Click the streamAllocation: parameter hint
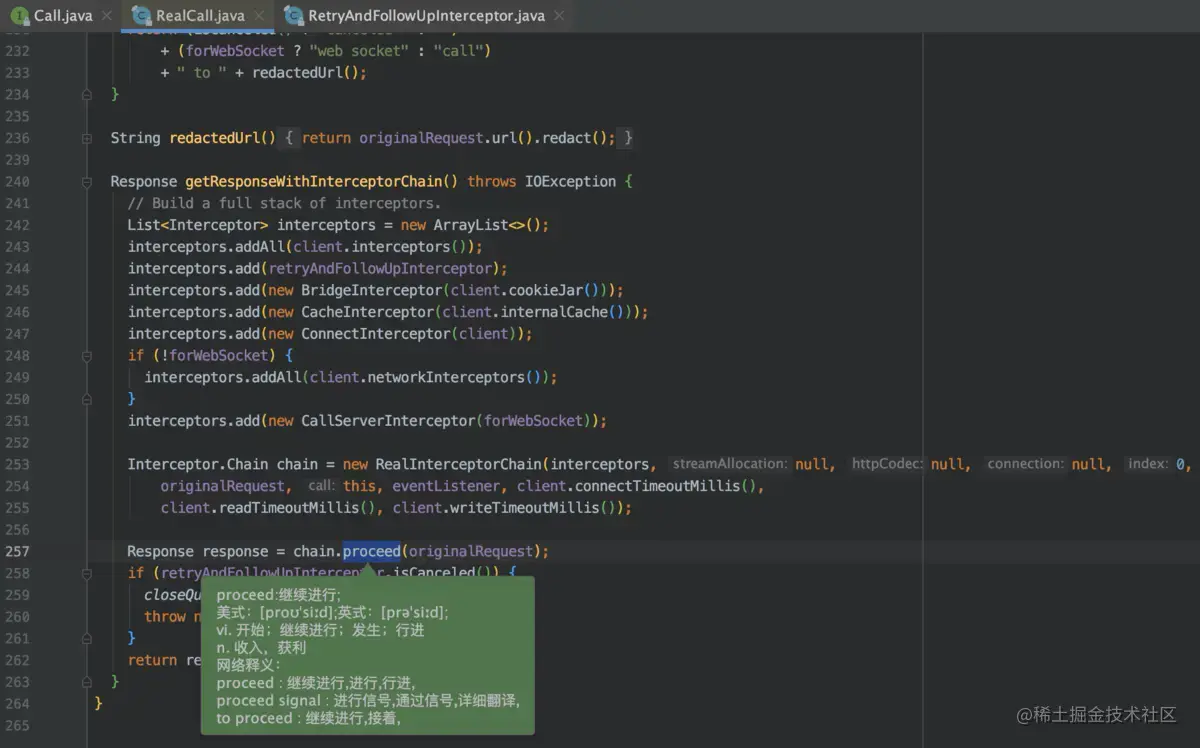 point(729,464)
